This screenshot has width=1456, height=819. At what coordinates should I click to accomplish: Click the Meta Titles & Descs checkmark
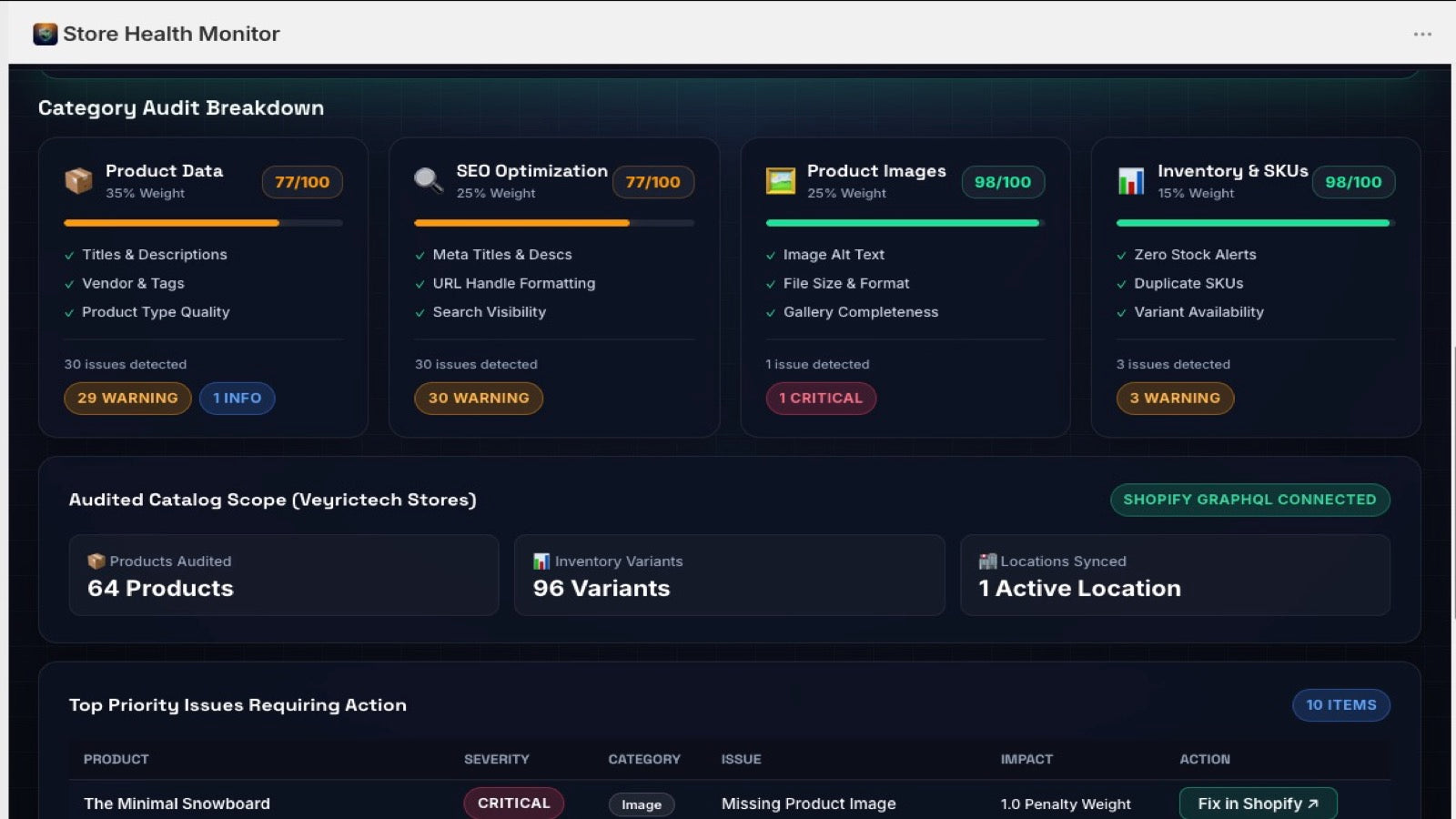click(420, 256)
